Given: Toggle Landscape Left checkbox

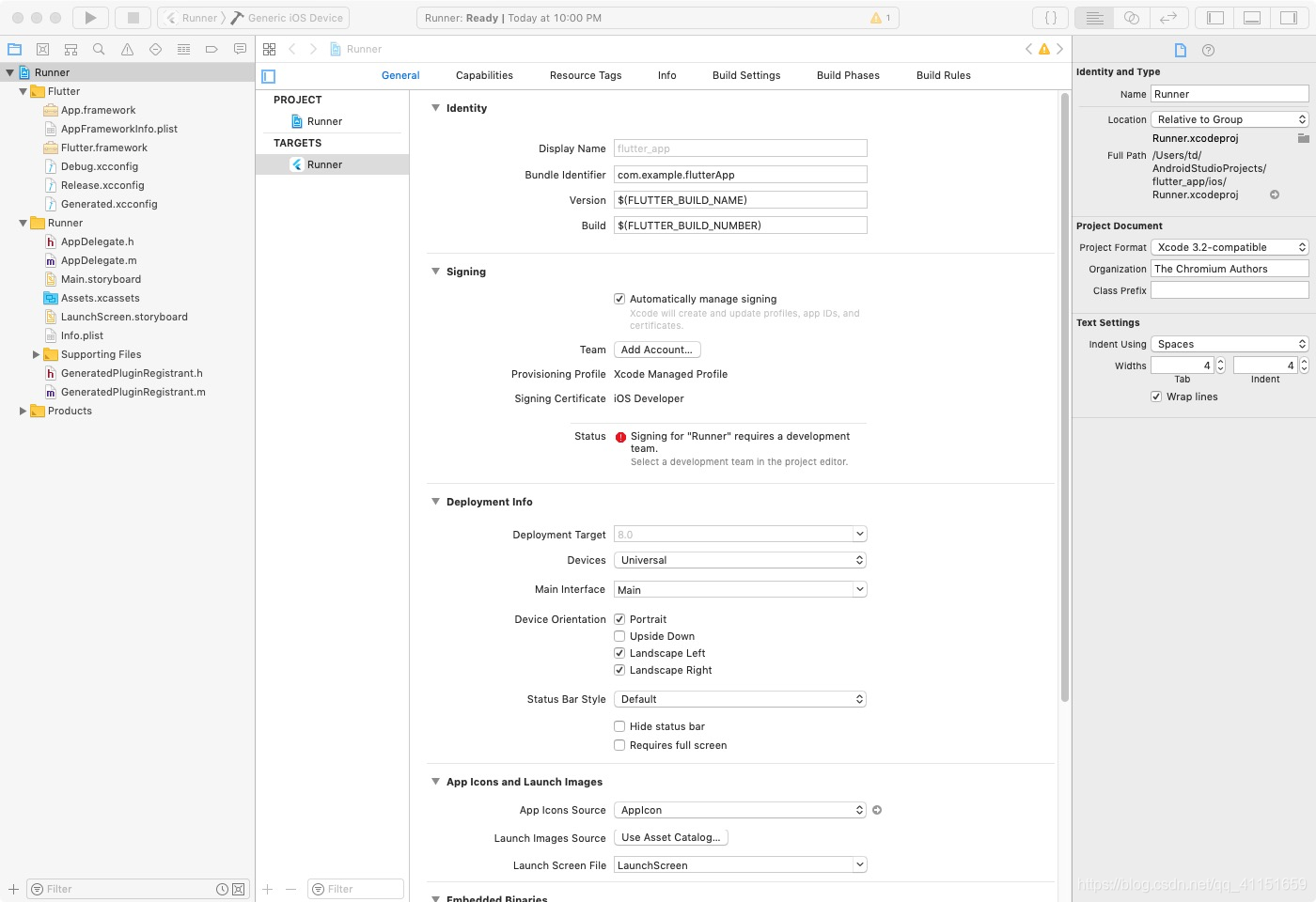Looking at the screenshot, I should point(619,653).
